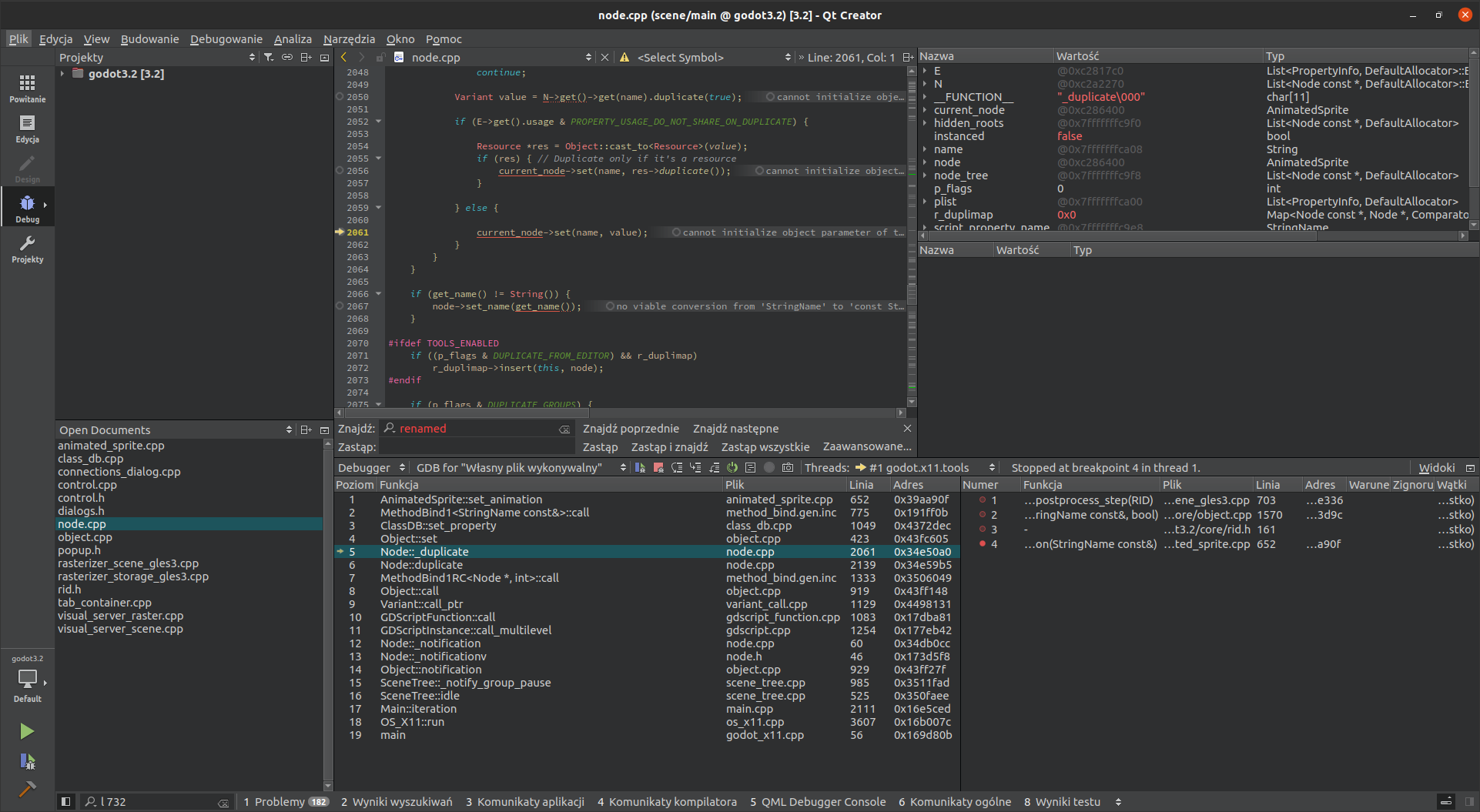This screenshot has height=812, width=1480.
Task: Open the Budowanie menu
Action: pyautogui.click(x=149, y=39)
